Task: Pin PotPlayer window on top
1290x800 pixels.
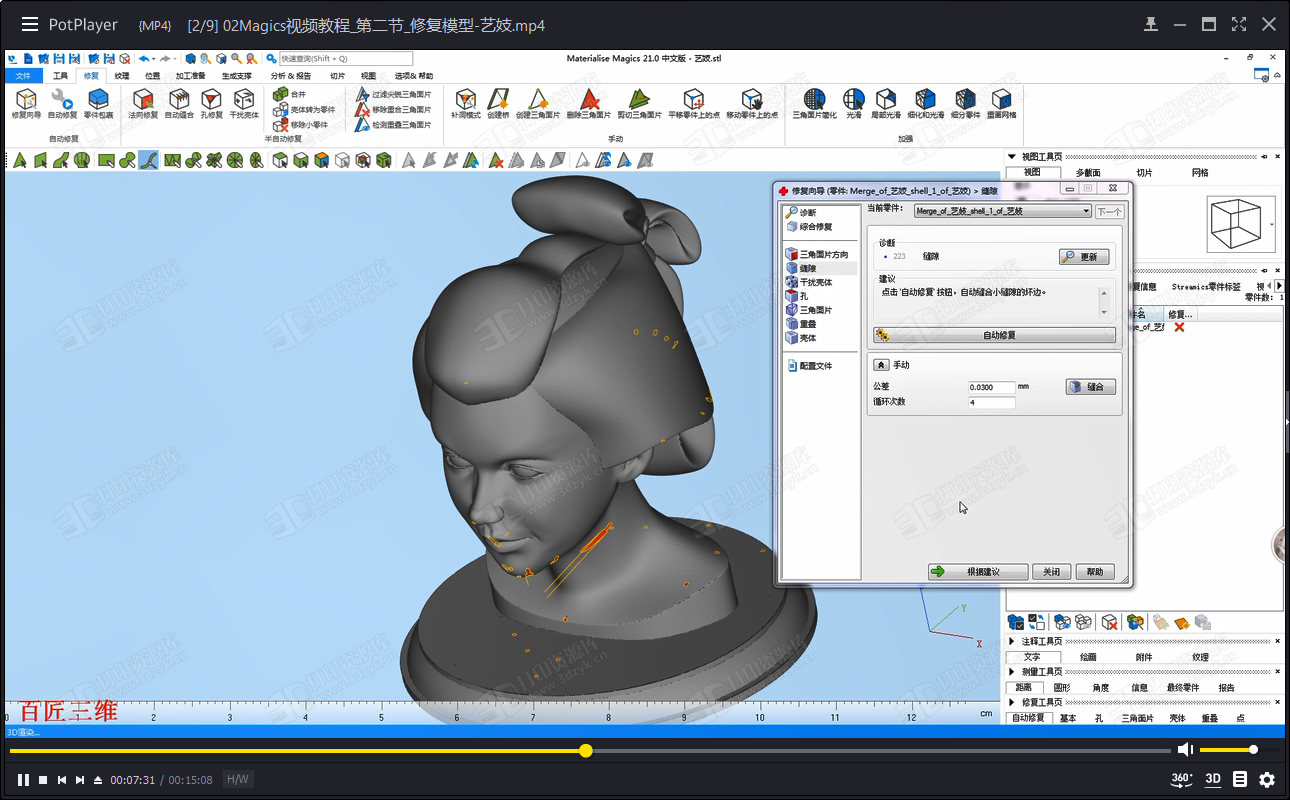Action: pos(1151,24)
